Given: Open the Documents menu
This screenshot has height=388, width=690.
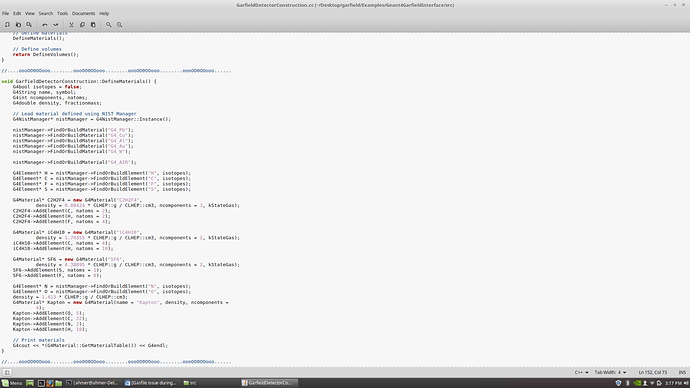Looking at the screenshot, I should 84,14.
